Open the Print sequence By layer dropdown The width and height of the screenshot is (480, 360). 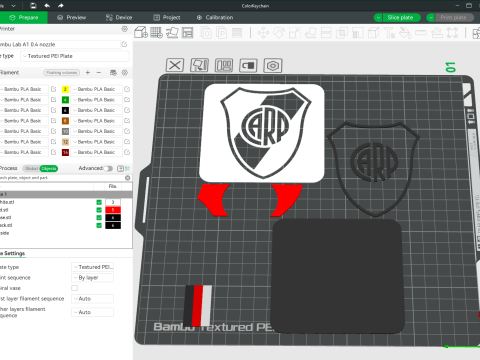tap(93, 278)
